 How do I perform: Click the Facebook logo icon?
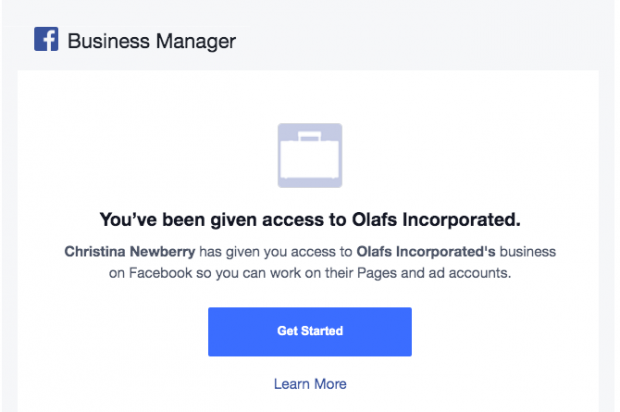click(46, 40)
